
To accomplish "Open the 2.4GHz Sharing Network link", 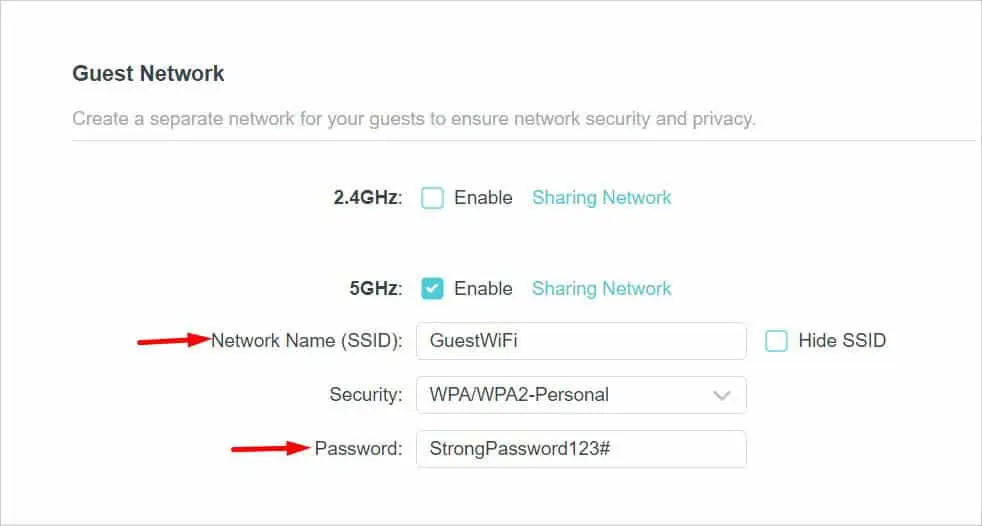I will pos(601,198).
